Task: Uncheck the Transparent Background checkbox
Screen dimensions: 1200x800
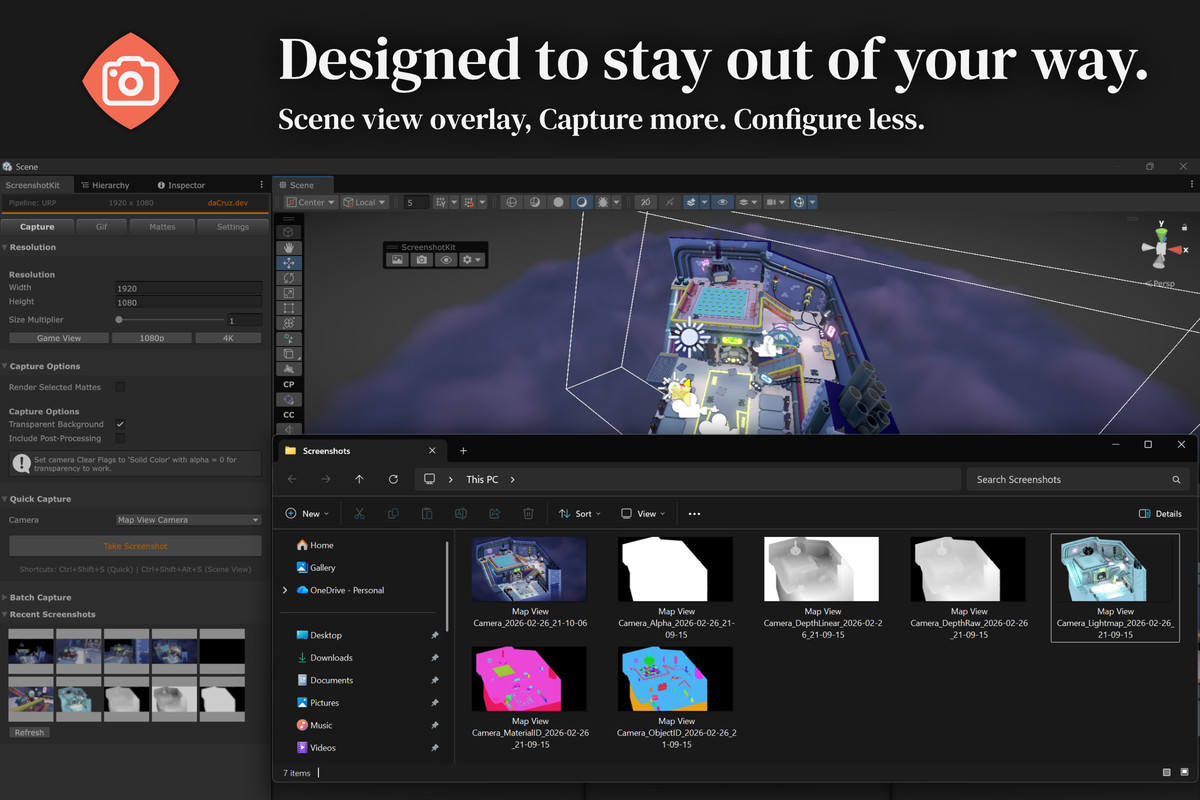Action: click(120, 425)
